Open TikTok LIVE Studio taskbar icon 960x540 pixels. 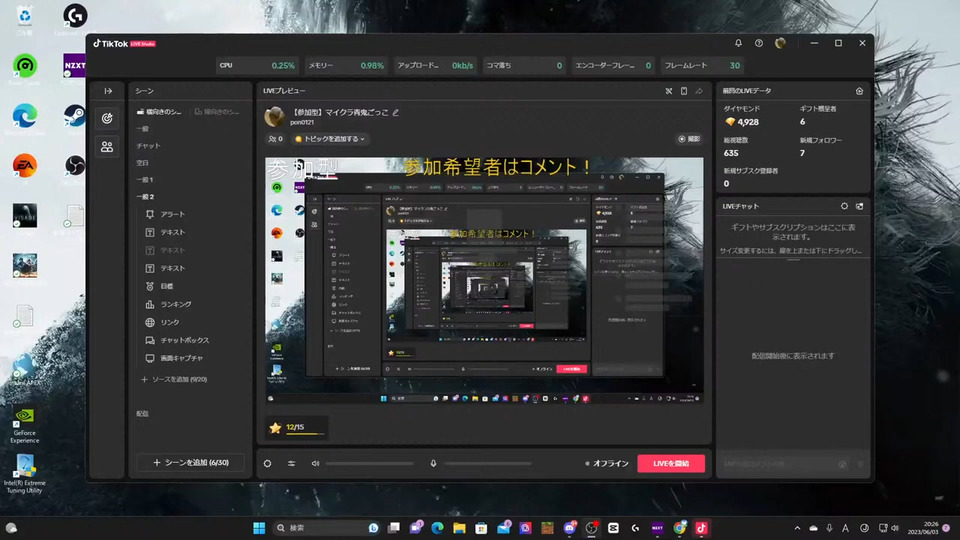(702, 528)
